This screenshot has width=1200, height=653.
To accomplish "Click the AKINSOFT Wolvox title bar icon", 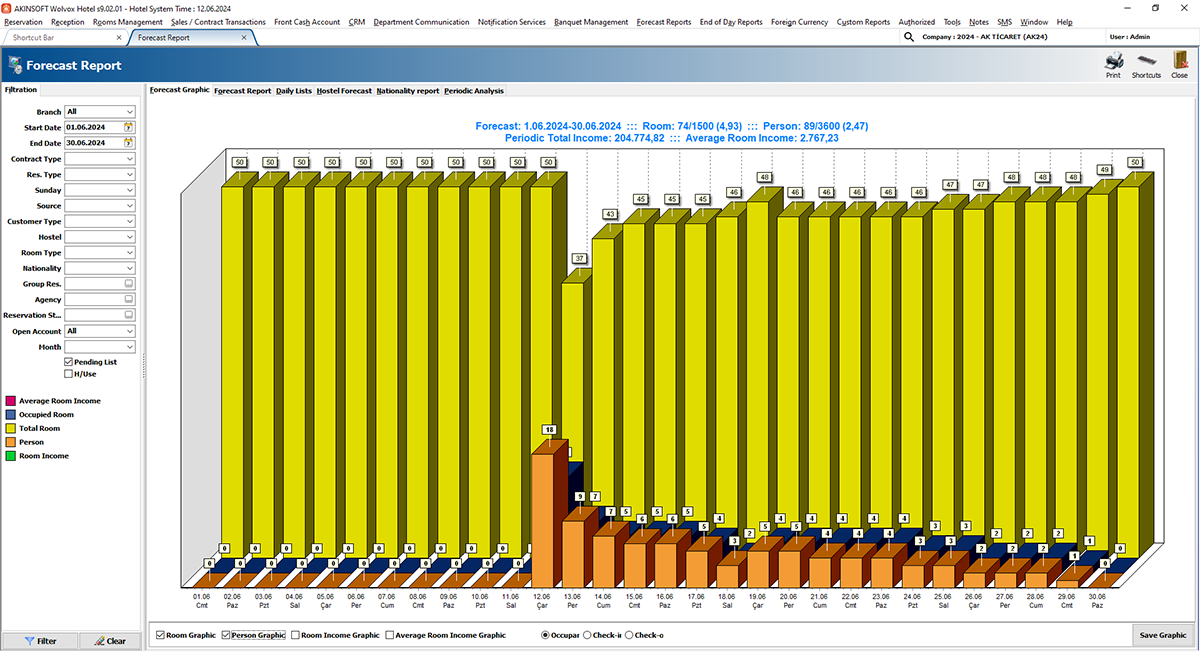I will (8, 7).
